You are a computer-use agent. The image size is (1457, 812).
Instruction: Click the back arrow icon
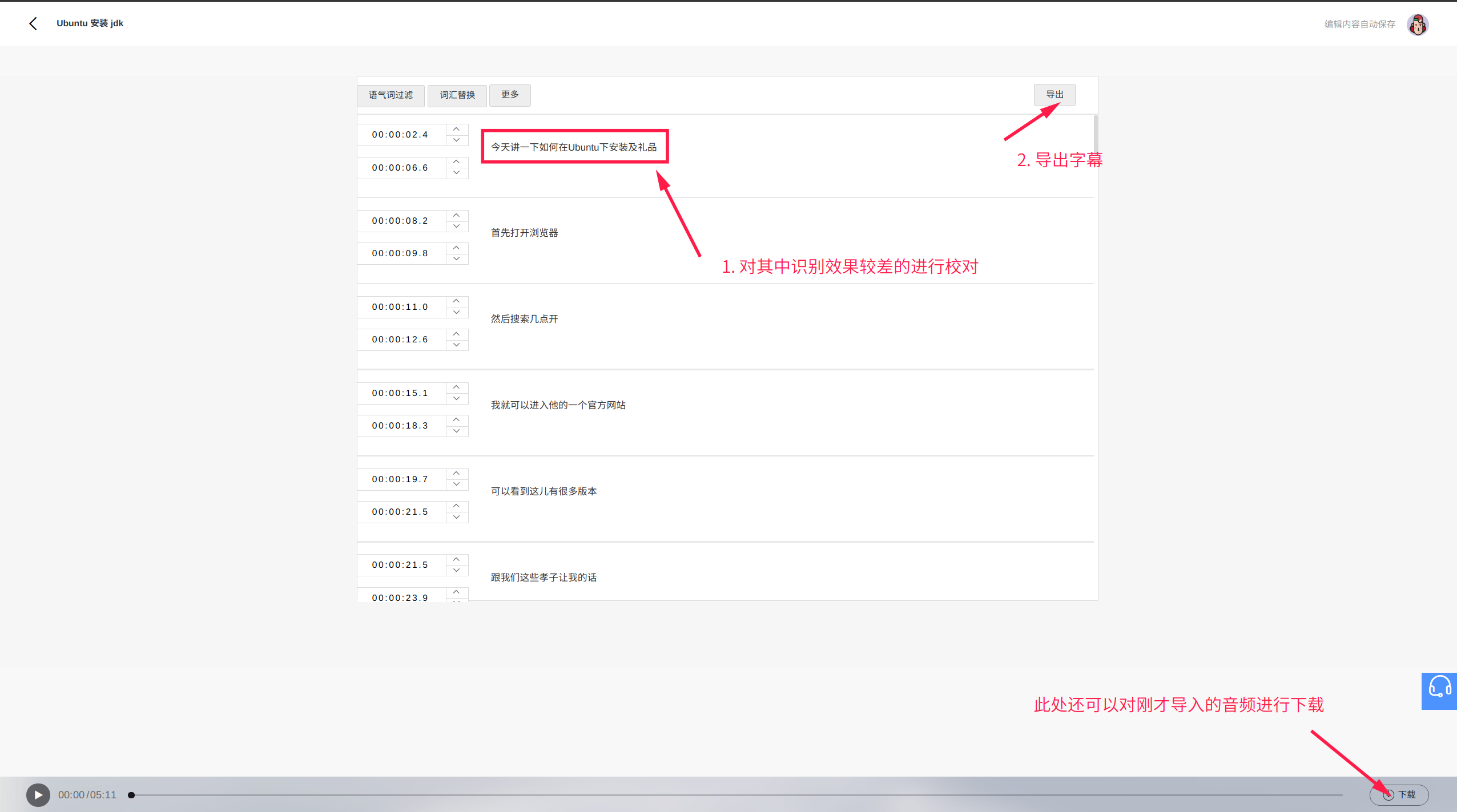[x=33, y=23]
